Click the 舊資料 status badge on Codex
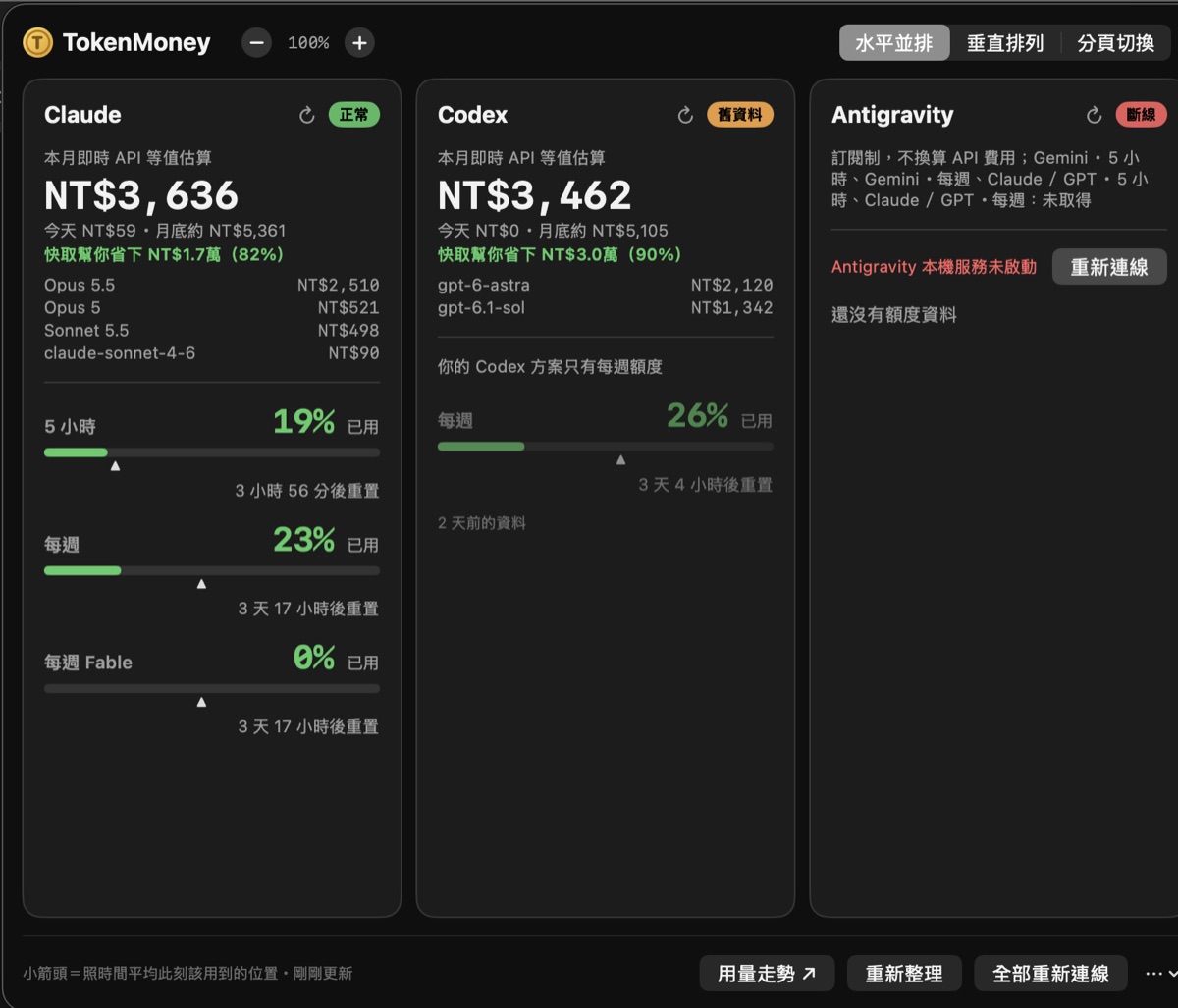This screenshot has height=1008, width=1178. [740, 115]
